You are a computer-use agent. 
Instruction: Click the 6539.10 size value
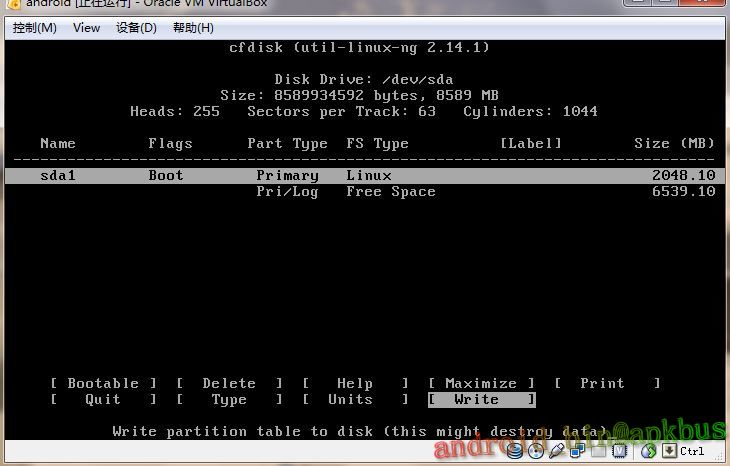coord(683,191)
